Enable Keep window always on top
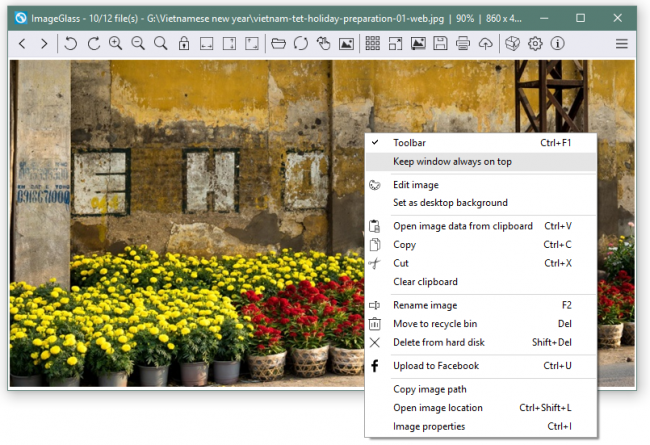Viewport: 650px width, 445px height. (x=452, y=161)
